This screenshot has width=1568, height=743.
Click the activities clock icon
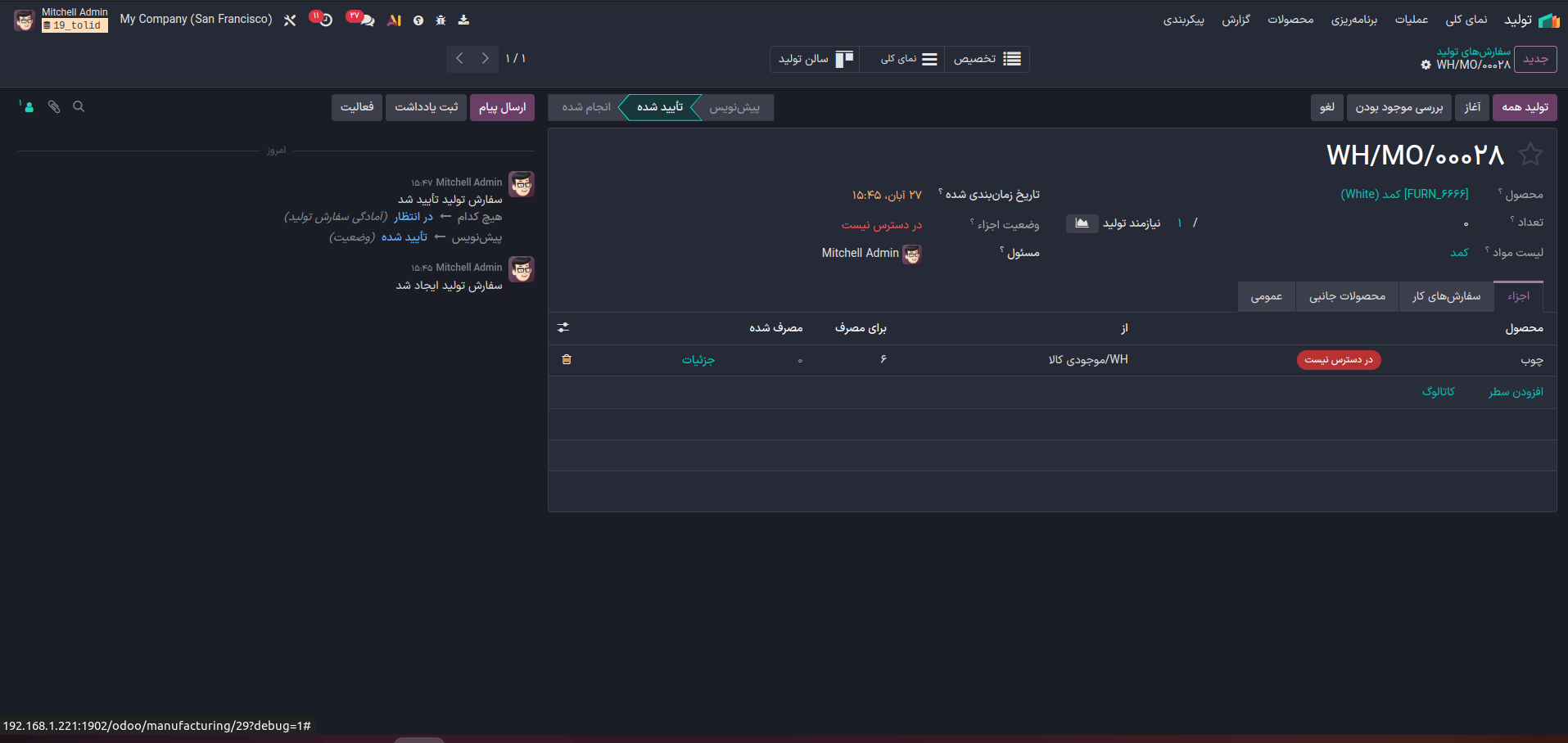[x=325, y=20]
